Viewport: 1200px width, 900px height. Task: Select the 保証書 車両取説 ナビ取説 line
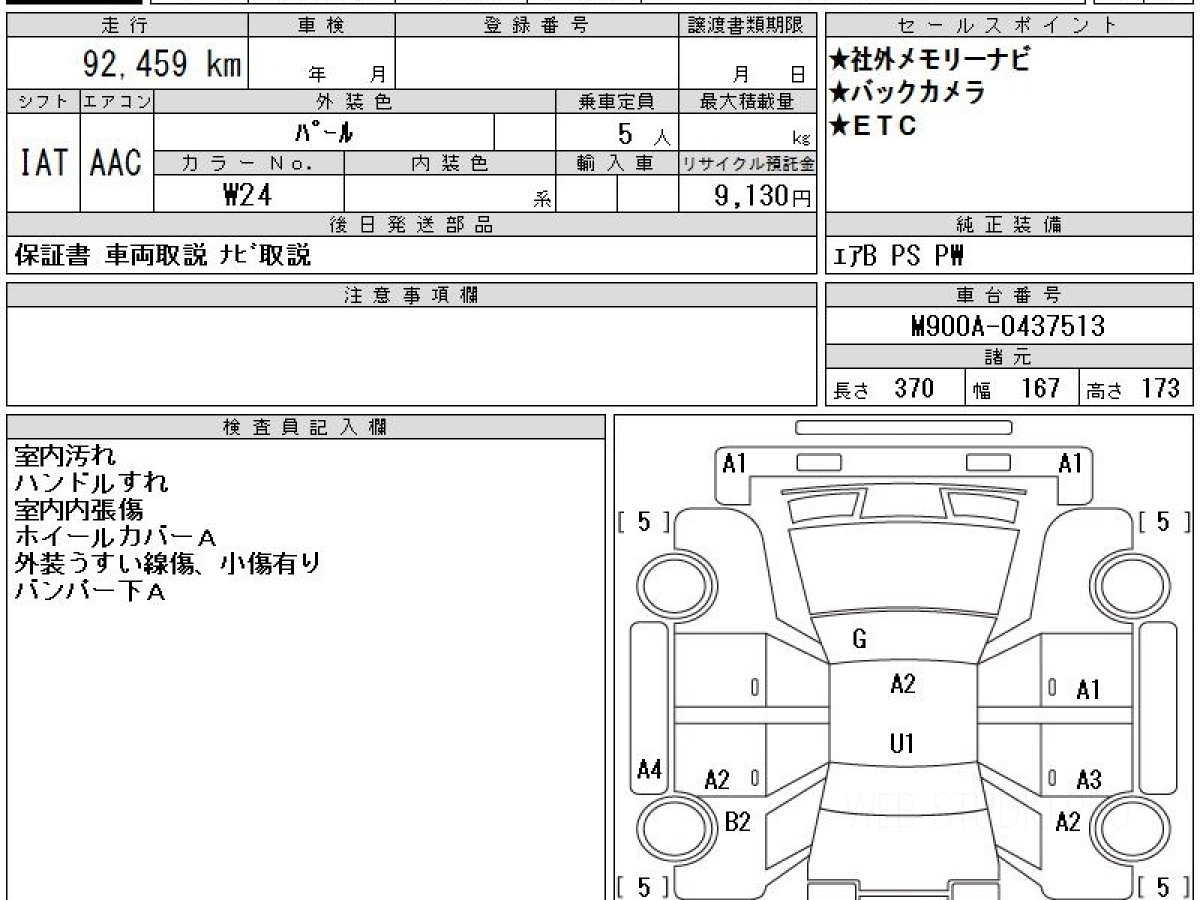(x=164, y=256)
